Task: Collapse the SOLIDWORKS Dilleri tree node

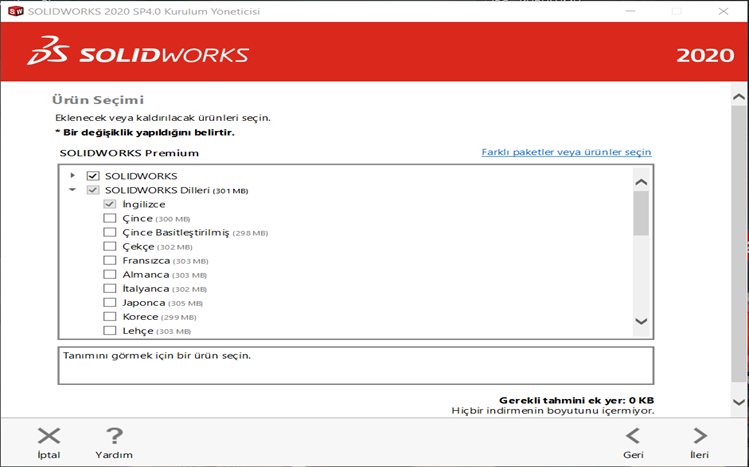Action: point(72,190)
